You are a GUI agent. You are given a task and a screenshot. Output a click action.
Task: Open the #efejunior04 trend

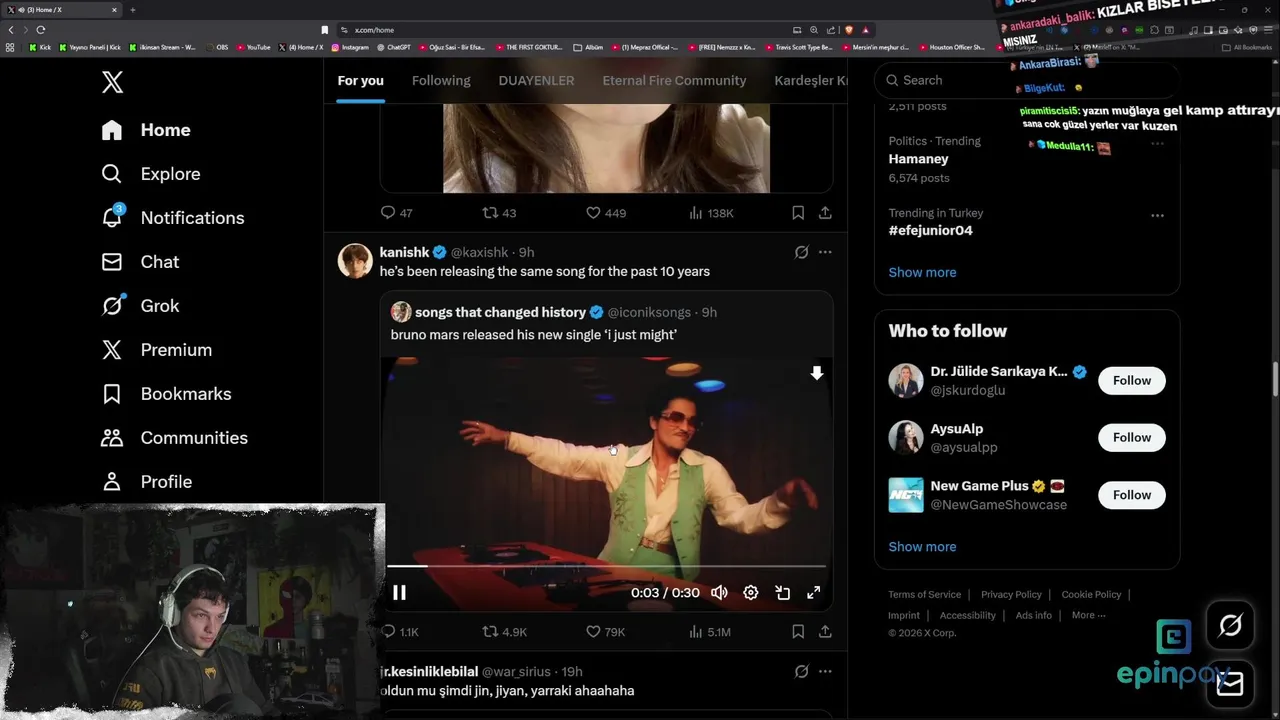930,231
